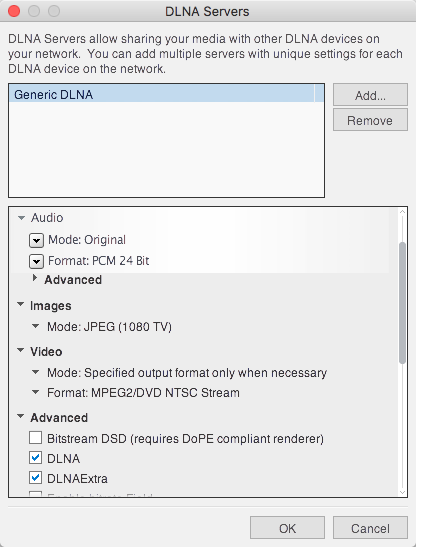Open the Video Mode dropdown arrow
This screenshot has height=547, width=437.
[35, 372]
